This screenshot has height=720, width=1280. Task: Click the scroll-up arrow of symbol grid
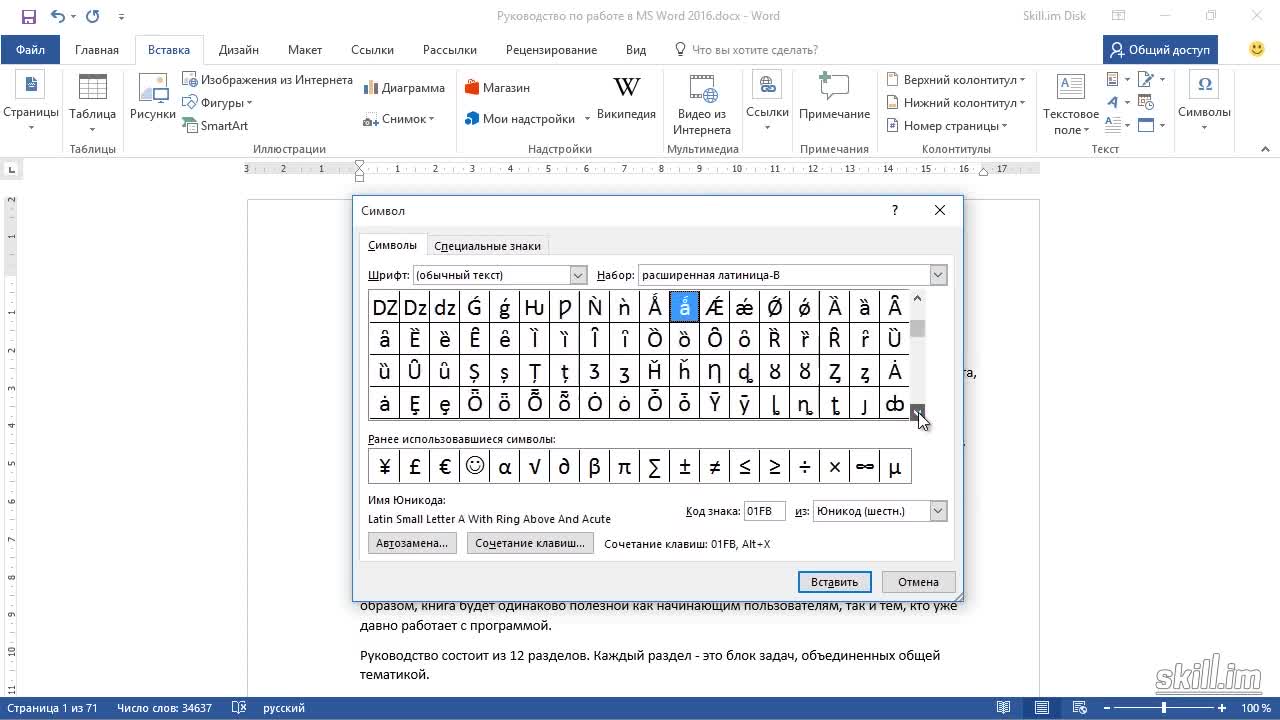(917, 299)
